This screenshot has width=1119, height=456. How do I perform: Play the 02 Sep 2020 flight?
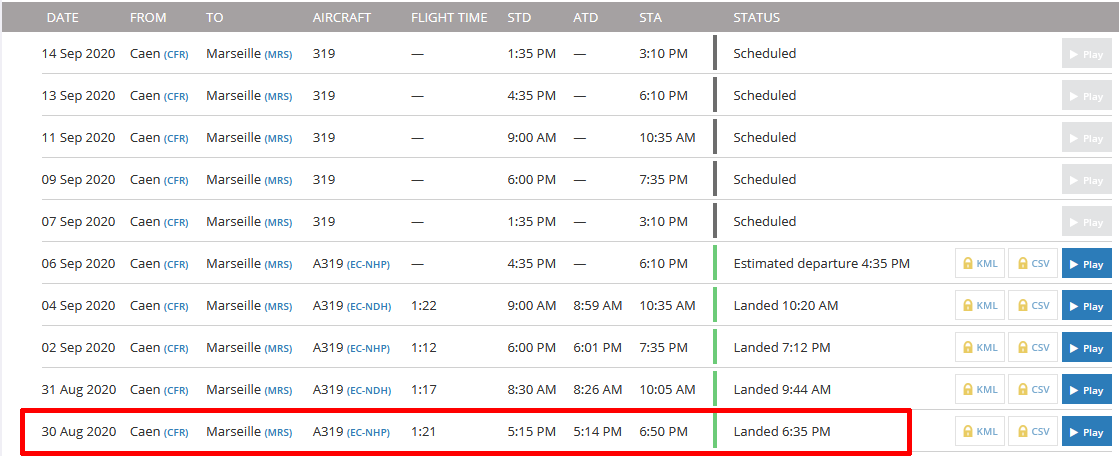pyautogui.click(x=1087, y=348)
